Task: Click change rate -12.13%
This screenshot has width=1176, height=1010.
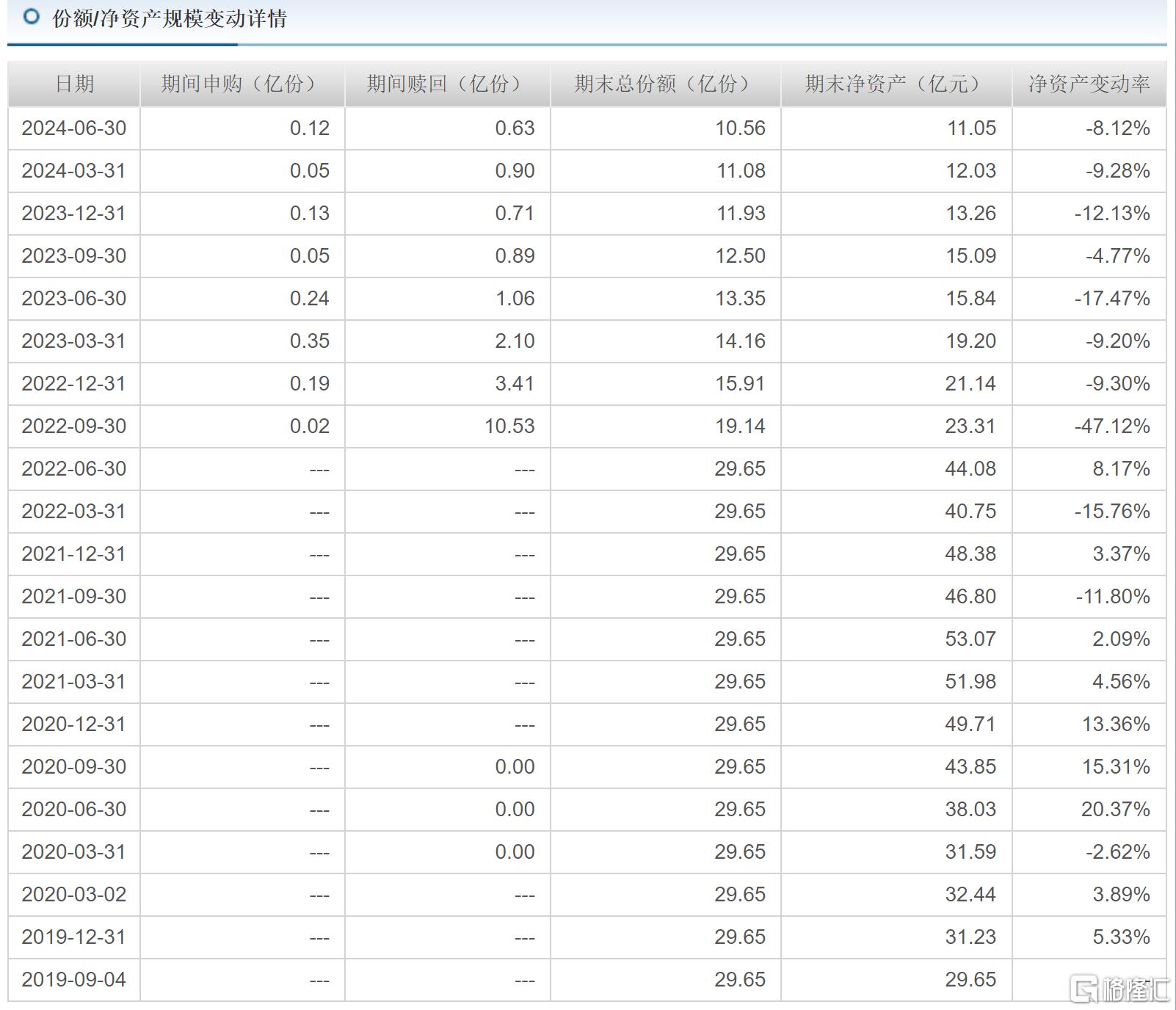Action: pyautogui.click(x=1112, y=214)
